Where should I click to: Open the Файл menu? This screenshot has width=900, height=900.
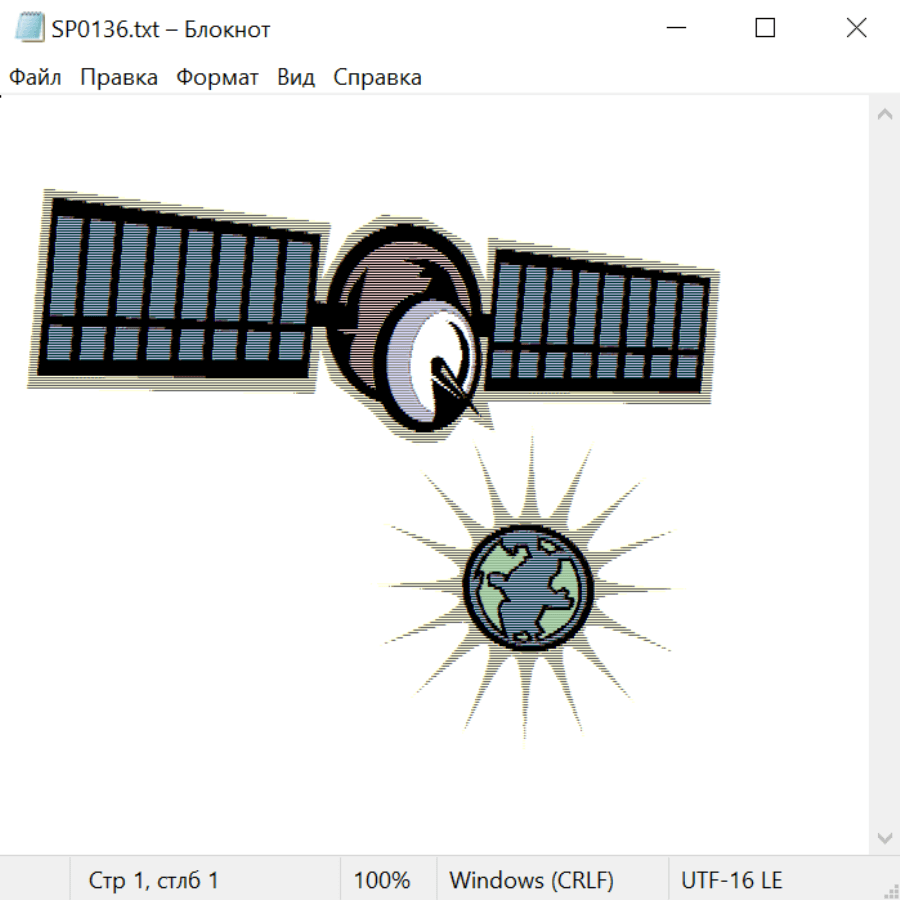[x=35, y=77]
